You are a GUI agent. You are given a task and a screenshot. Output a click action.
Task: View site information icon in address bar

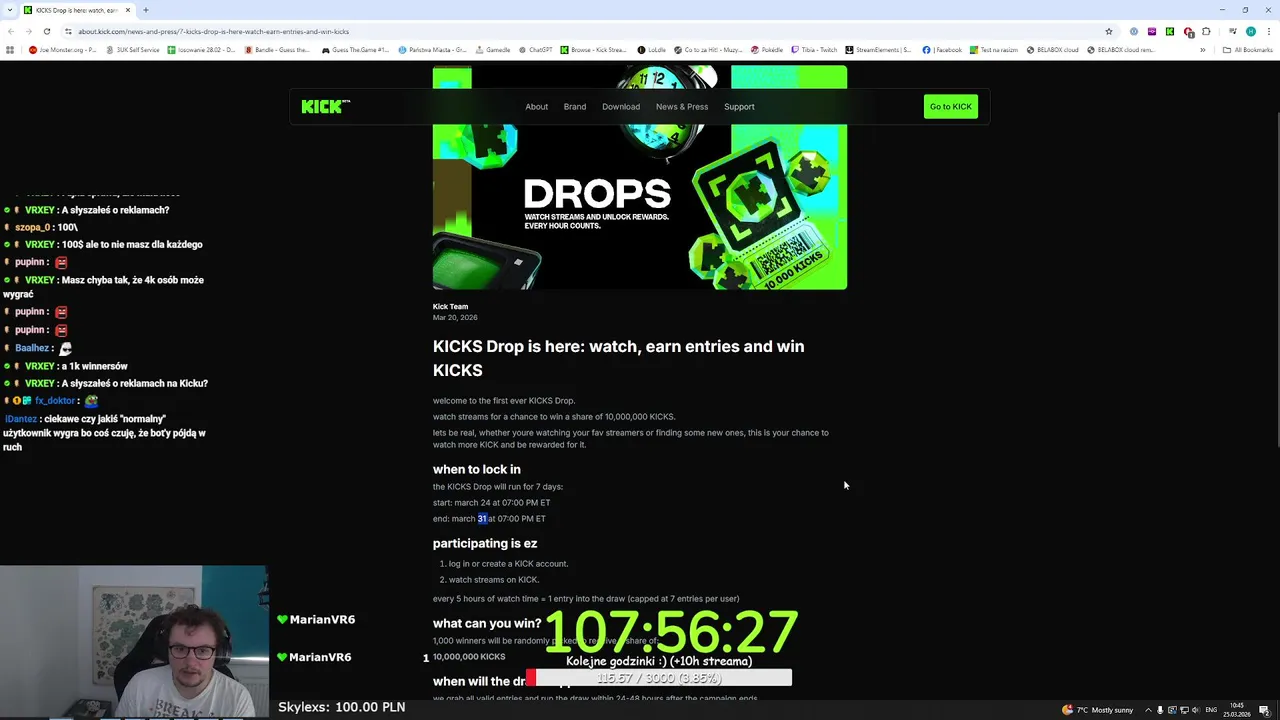coord(68,31)
